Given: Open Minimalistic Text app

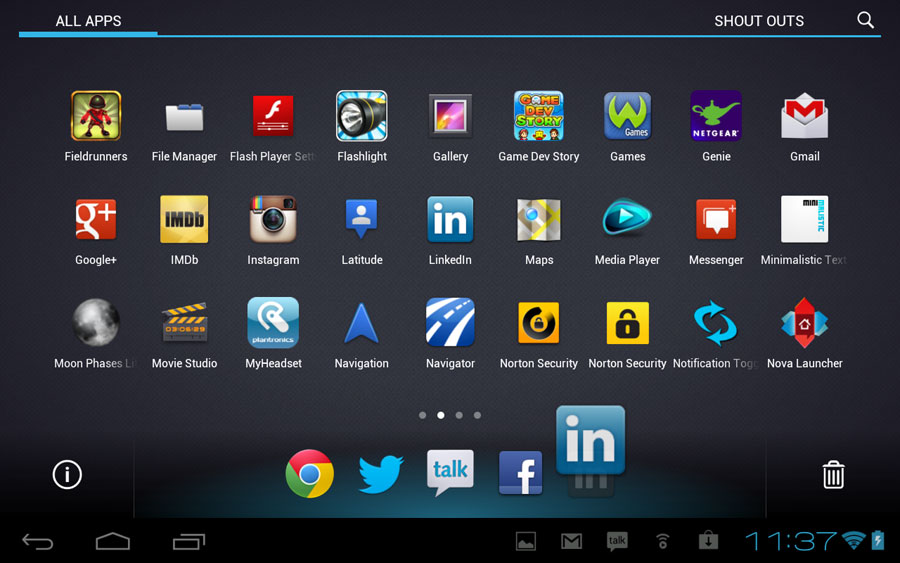Looking at the screenshot, I should (x=805, y=219).
